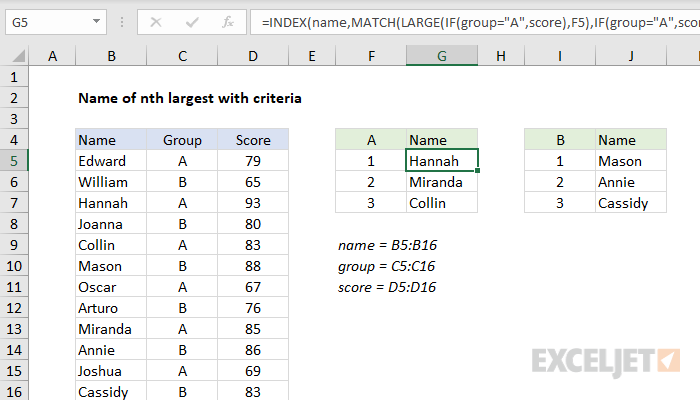Select the cell containing 'Oscar'
Viewport: 700px width, 400px height.
pos(111,287)
